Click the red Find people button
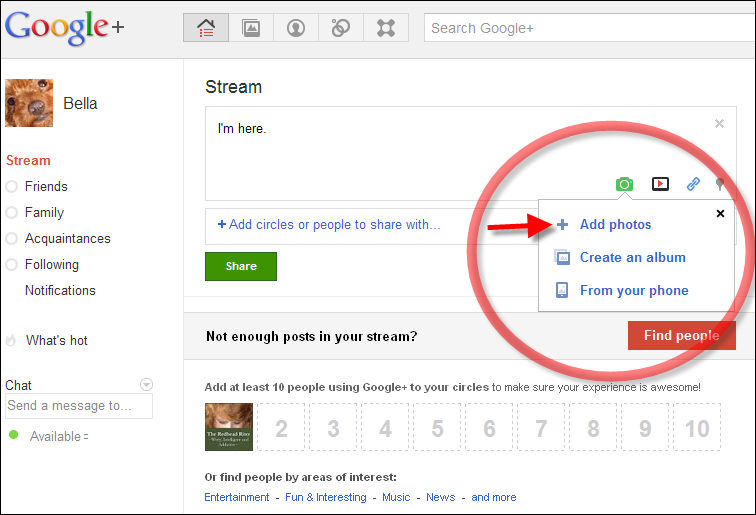This screenshot has width=756, height=515. pos(682,335)
